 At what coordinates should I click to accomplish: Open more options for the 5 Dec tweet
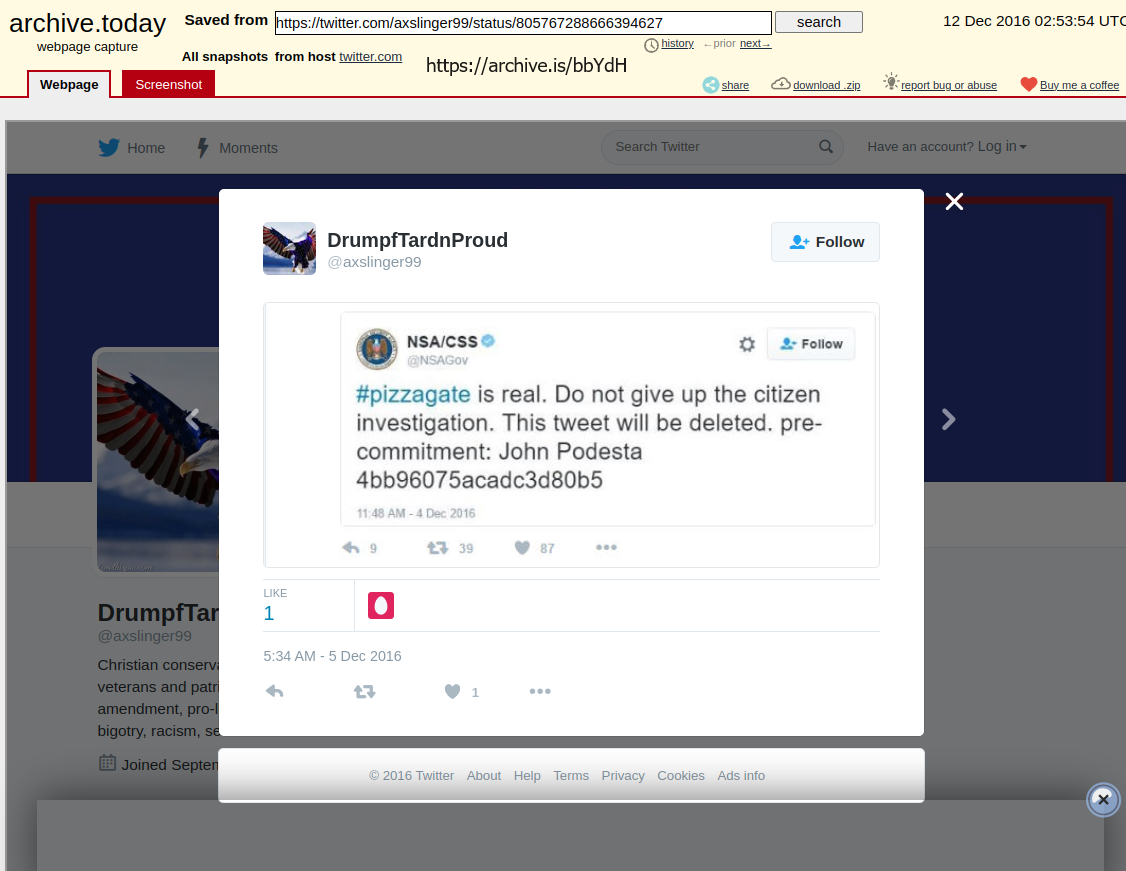[x=540, y=691]
